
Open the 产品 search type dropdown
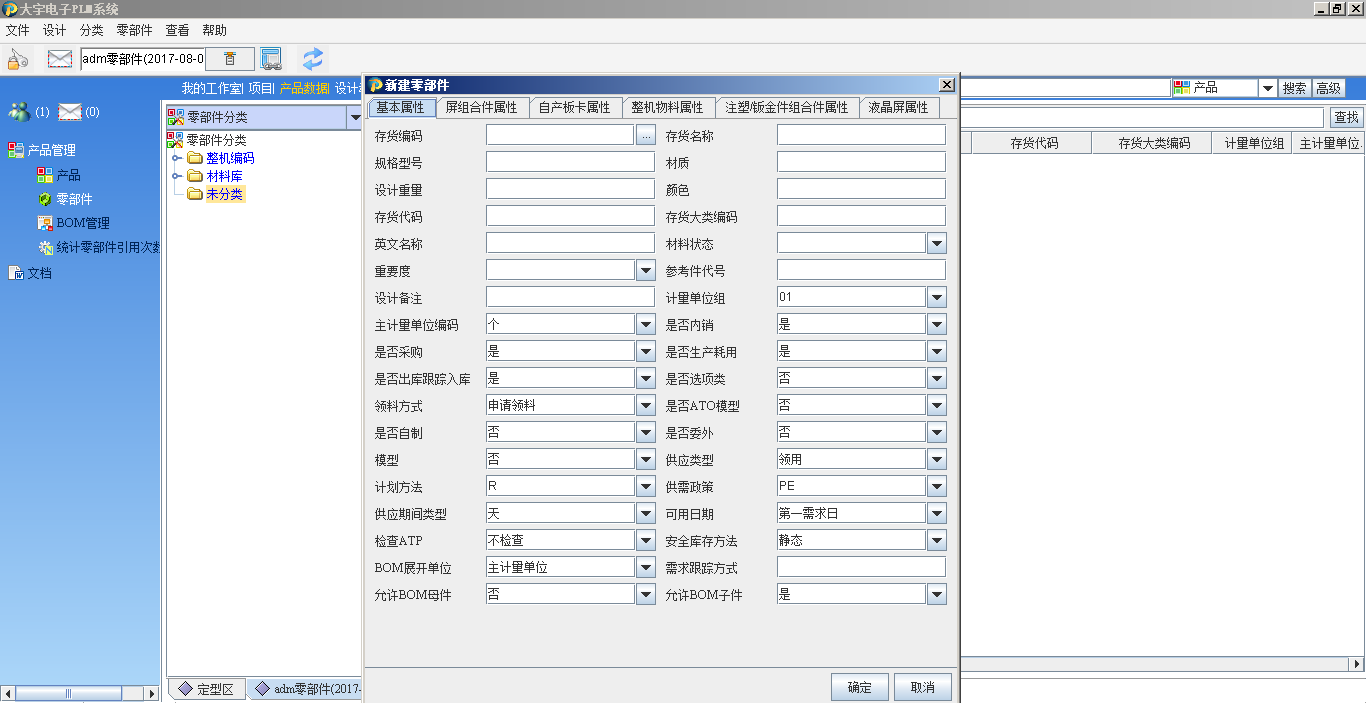pos(1267,88)
